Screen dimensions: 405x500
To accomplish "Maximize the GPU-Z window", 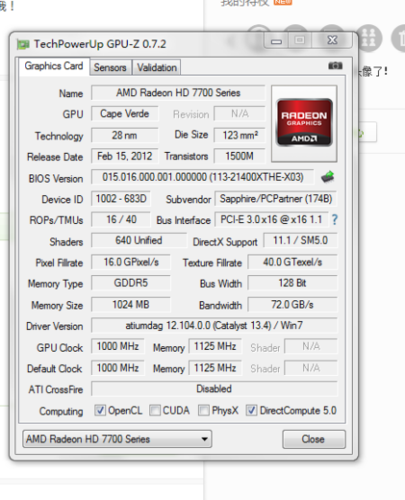I will (299, 40).
